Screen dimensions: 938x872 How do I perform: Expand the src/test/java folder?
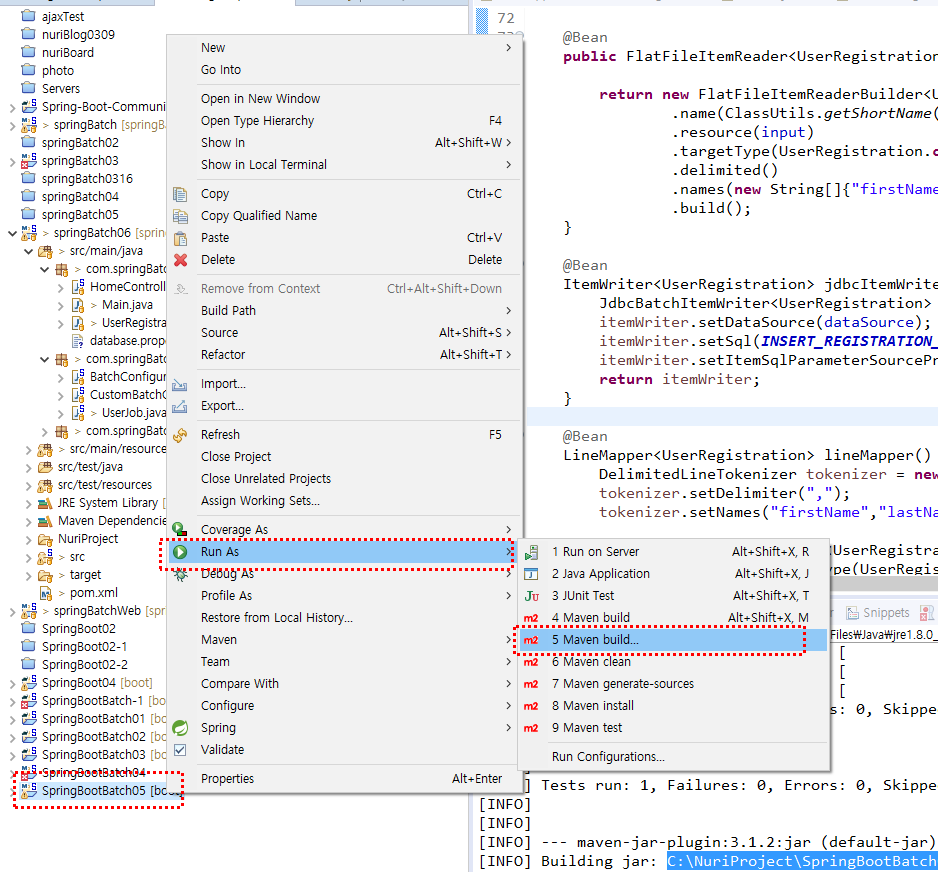(28, 467)
